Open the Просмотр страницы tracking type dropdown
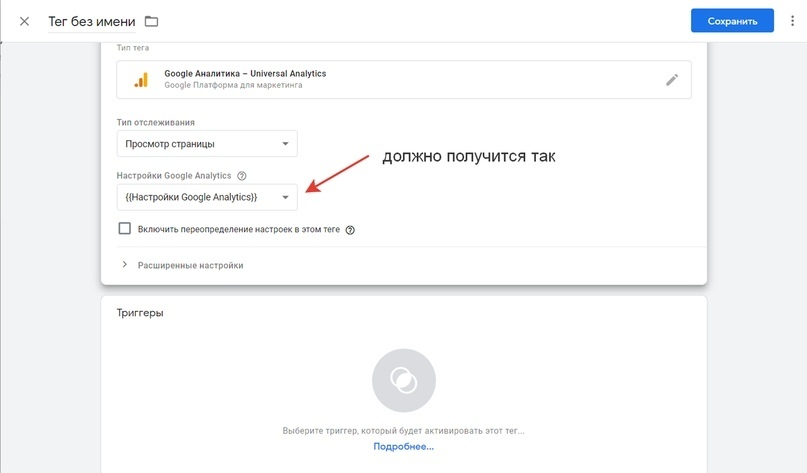The height and width of the screenshot is (473, 807). point(207,144)
